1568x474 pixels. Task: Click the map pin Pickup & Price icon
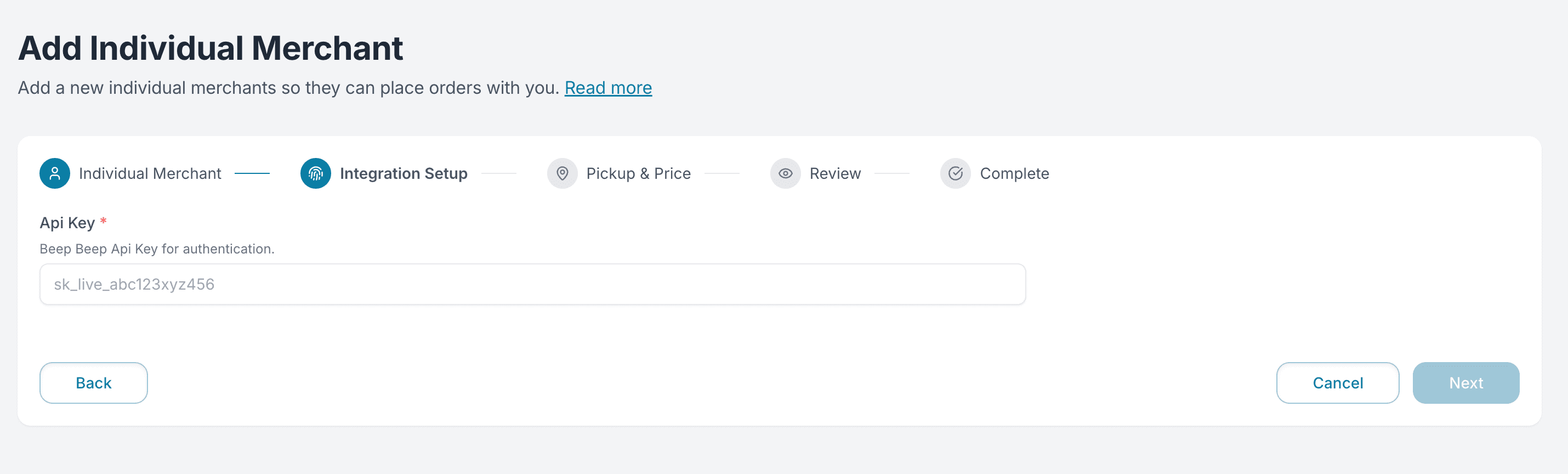pyautogui.click(x=562, y=174)
